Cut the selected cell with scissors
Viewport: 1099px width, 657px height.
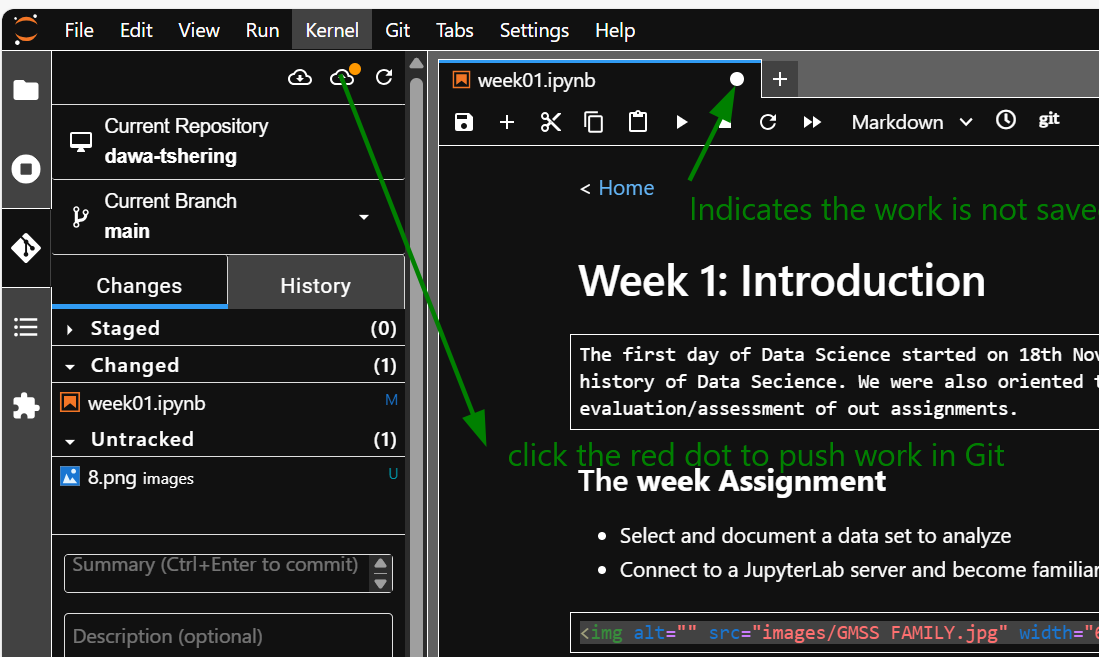coord(551,122)
